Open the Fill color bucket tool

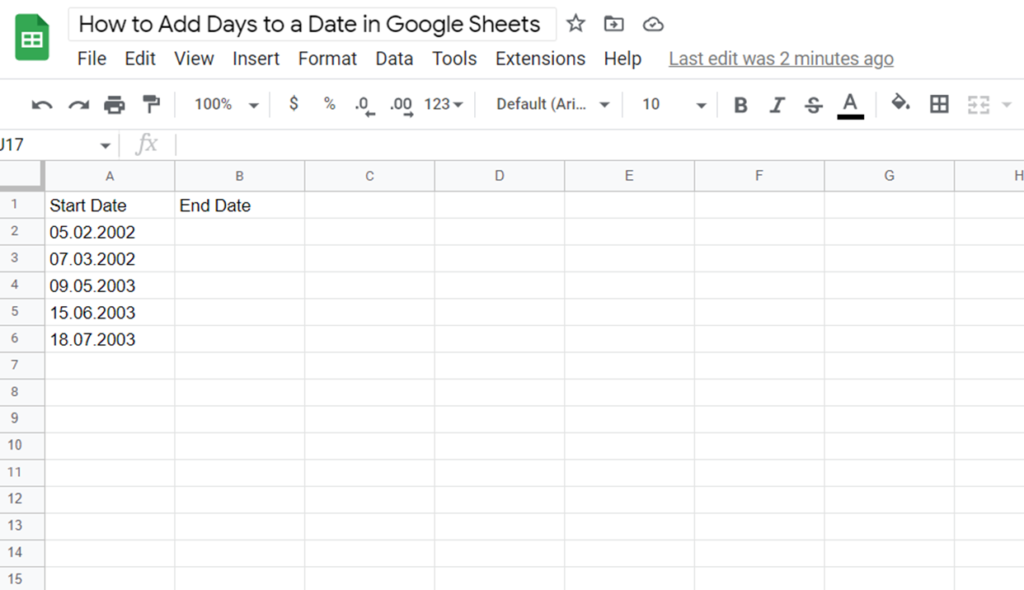click(901, 103)
